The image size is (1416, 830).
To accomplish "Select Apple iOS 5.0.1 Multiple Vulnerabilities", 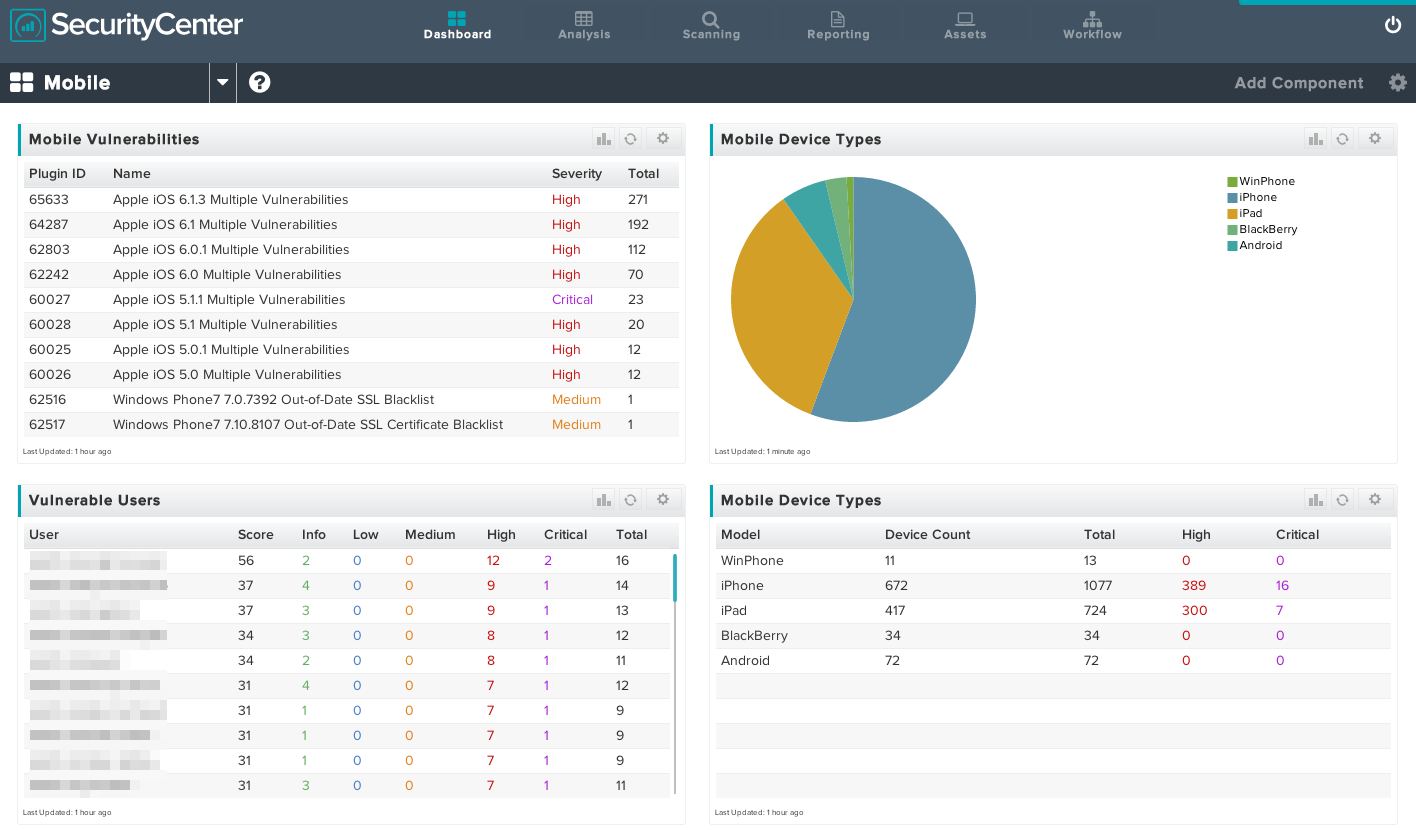I will click(351, 350).
